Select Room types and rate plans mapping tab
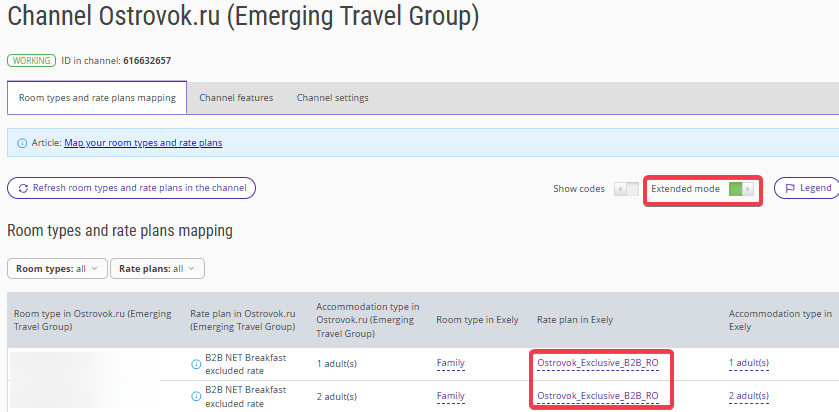The image size is (839, 412). pos(97,98)
